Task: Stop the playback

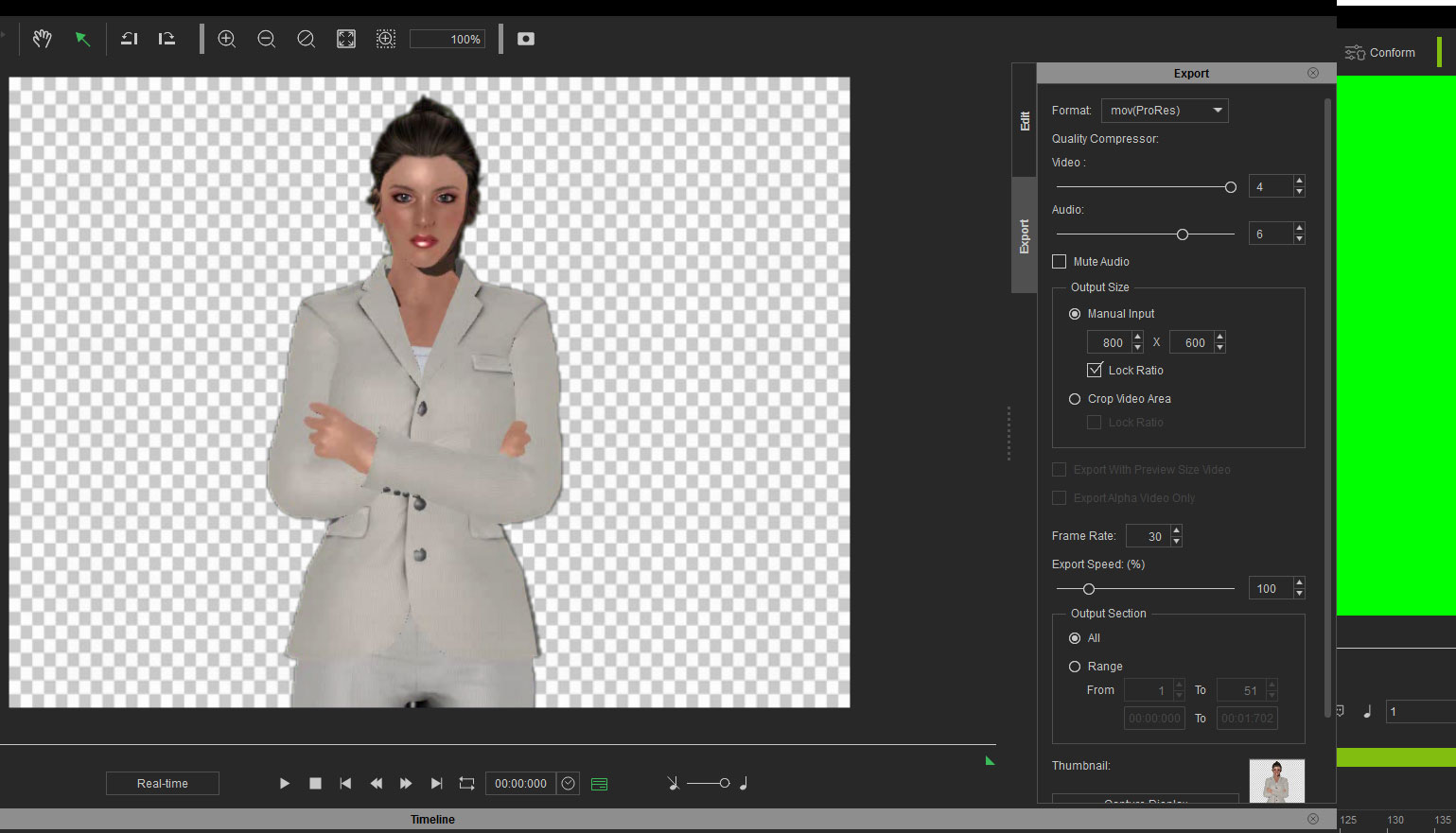Action: click(x=315, y=784)
